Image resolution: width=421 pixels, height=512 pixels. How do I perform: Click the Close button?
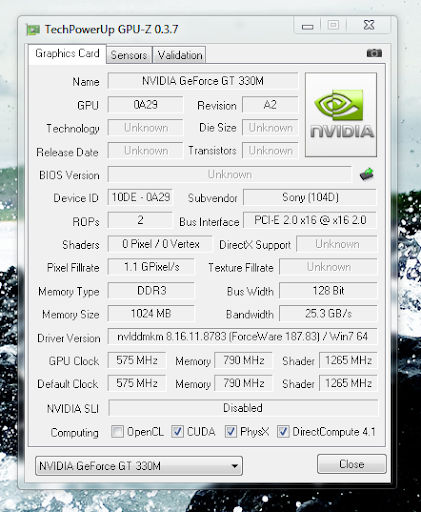point(352,464)
